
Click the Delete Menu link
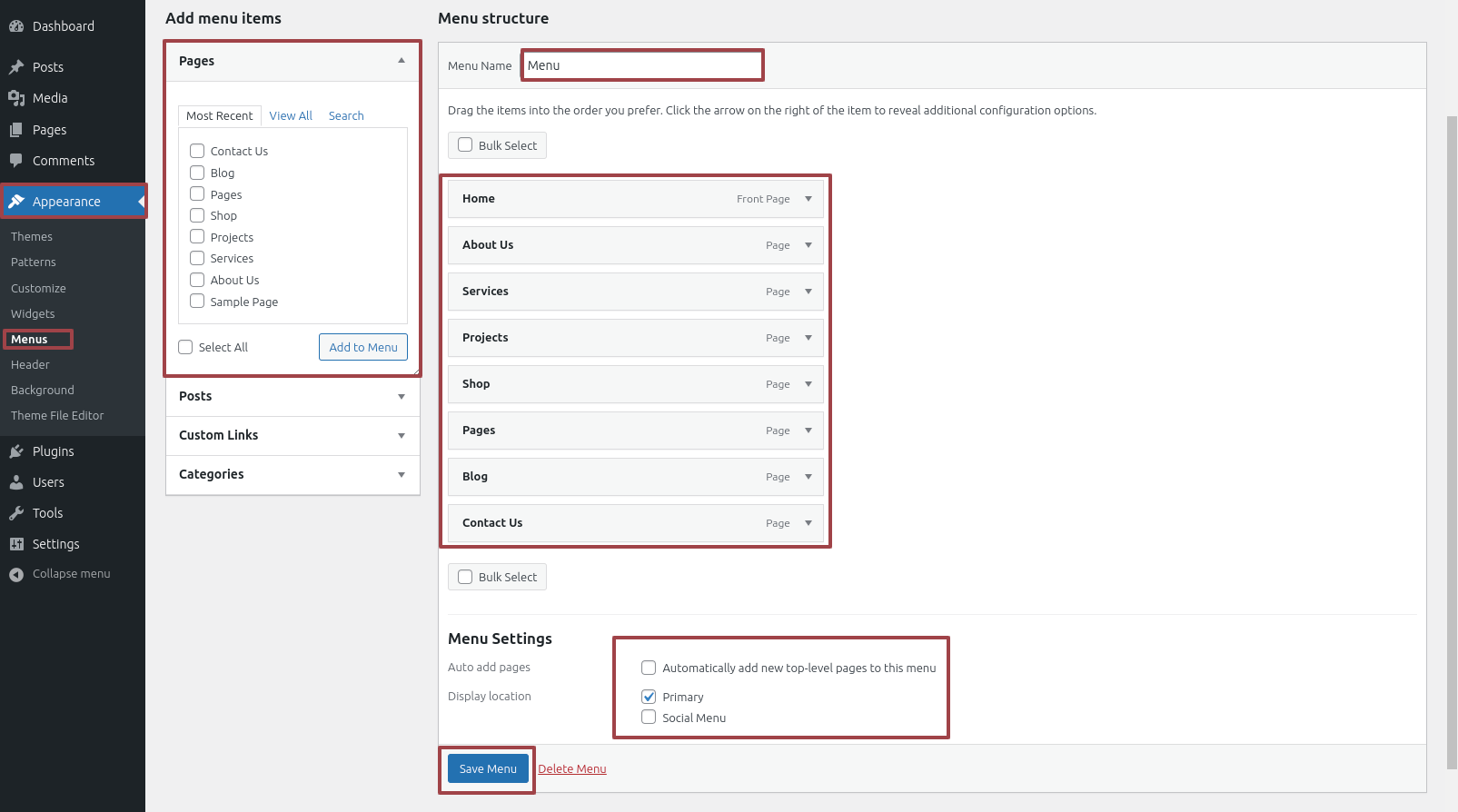click(572, 769)
